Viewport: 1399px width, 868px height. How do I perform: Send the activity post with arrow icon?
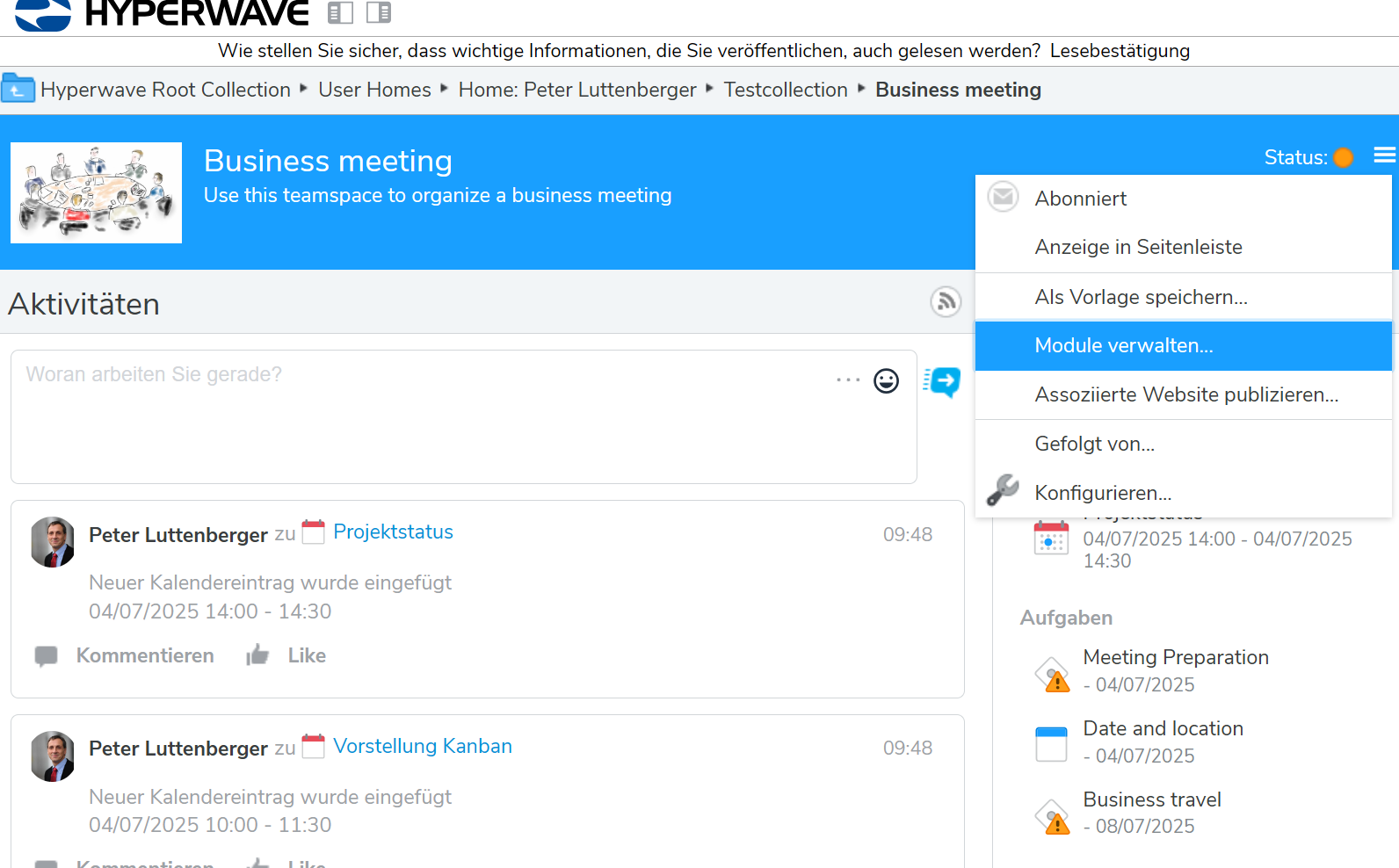coord(942,382)
